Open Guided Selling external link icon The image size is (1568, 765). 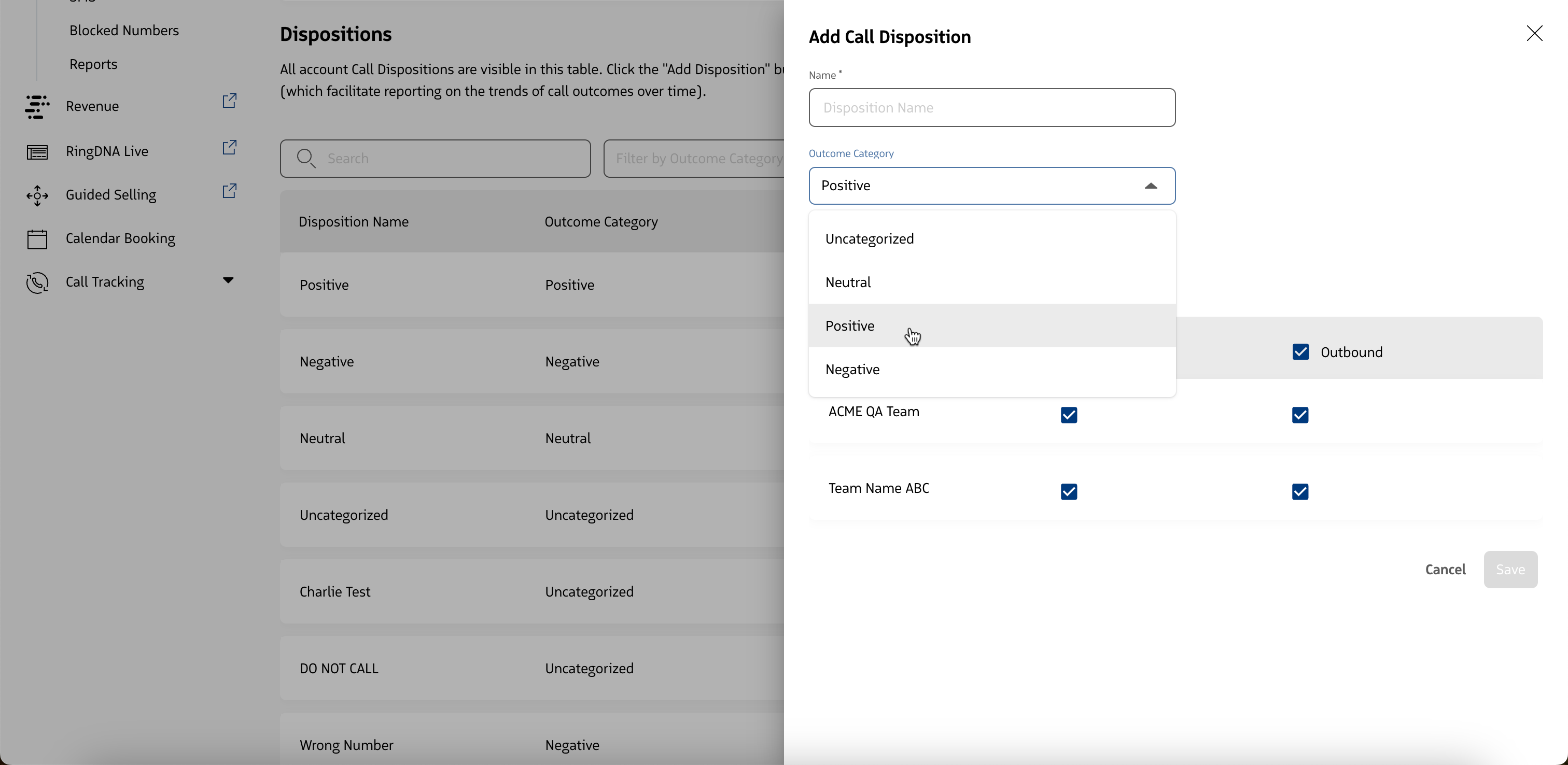230,191
